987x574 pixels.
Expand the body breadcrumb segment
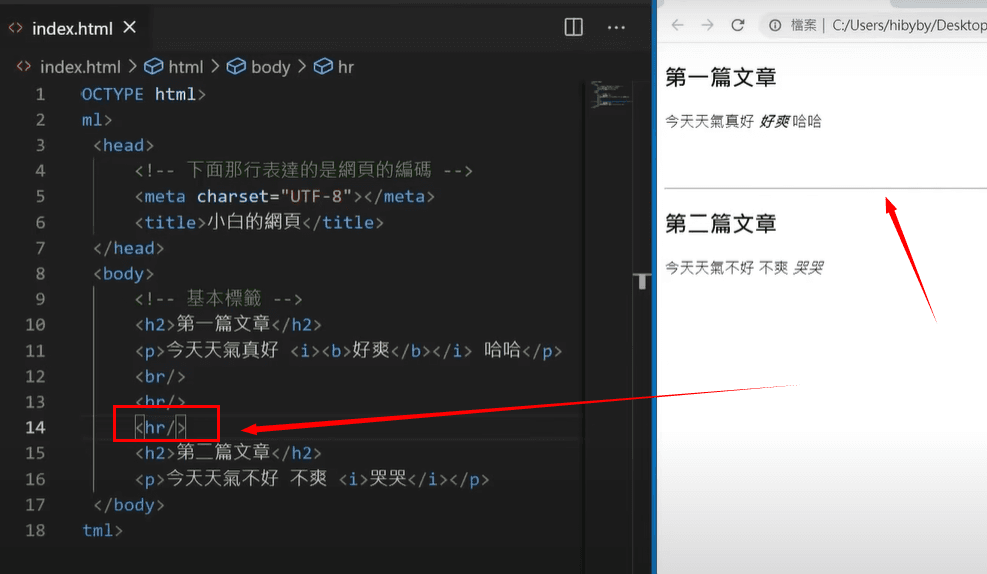[x=270, y=67]
